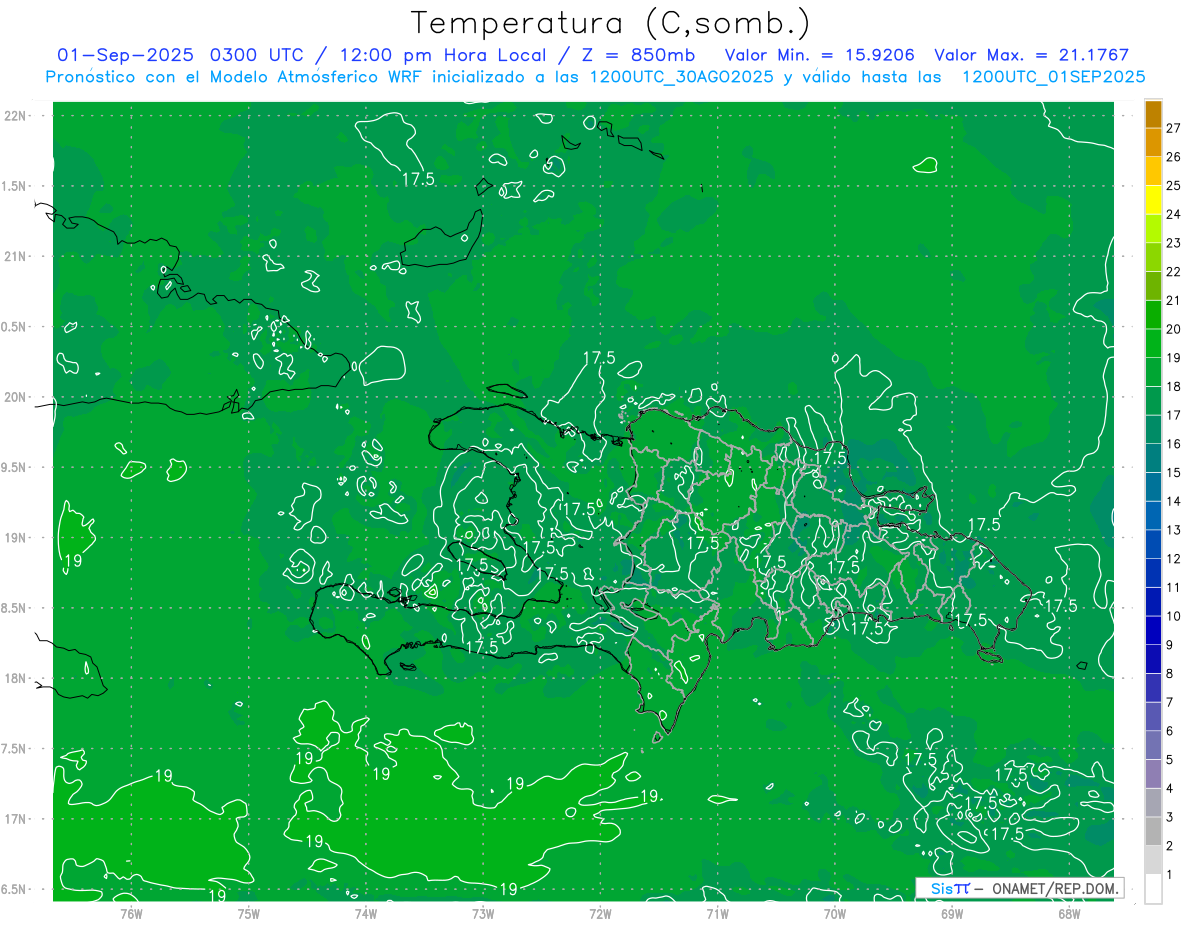The width and height of the screenshot is (1200, 927).
Task: Click the '20N' latitude label
Action: [x=14, y=397]
